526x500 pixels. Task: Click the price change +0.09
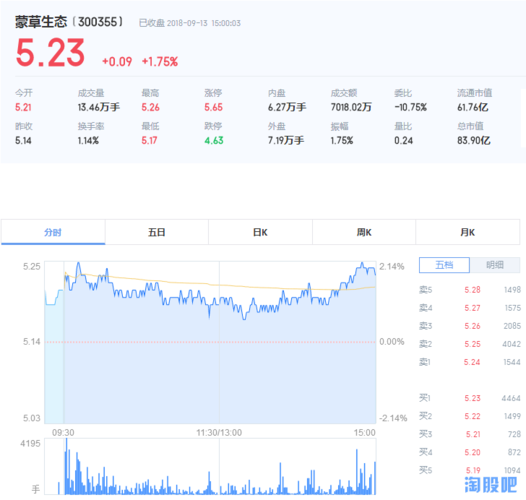click(x=117, y=62)
